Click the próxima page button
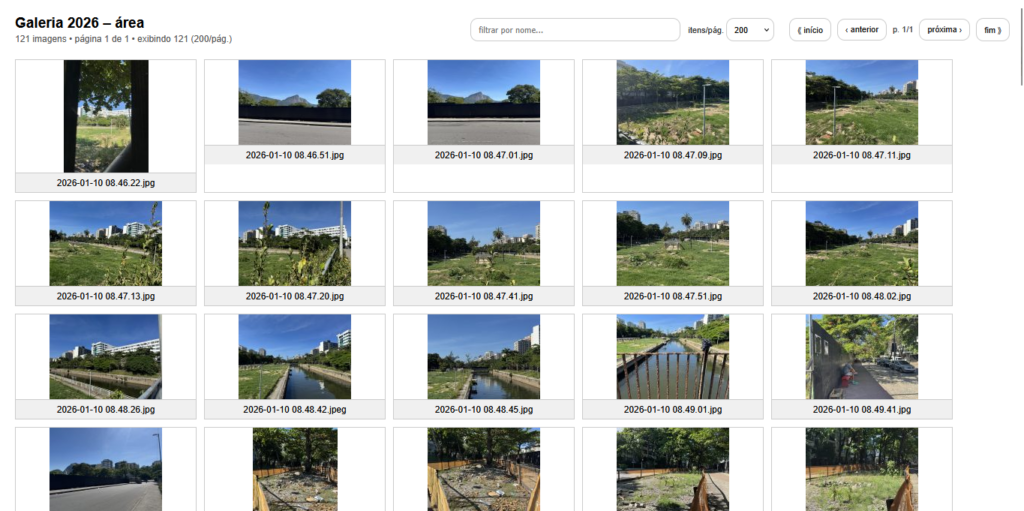Viewport: 1024px width, 511px height. point(944,30)
